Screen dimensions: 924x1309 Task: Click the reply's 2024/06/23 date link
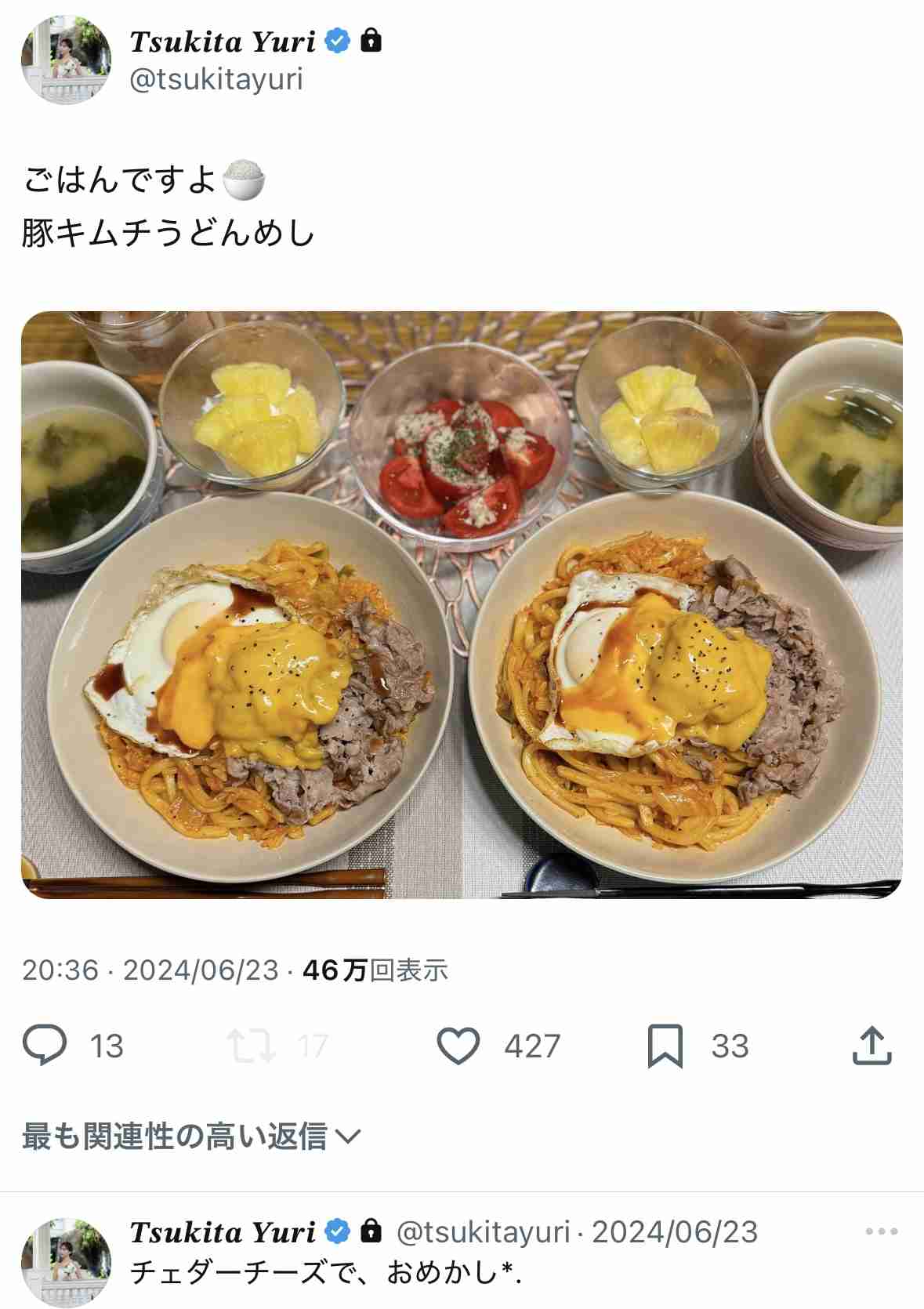tap(675, 1231)
